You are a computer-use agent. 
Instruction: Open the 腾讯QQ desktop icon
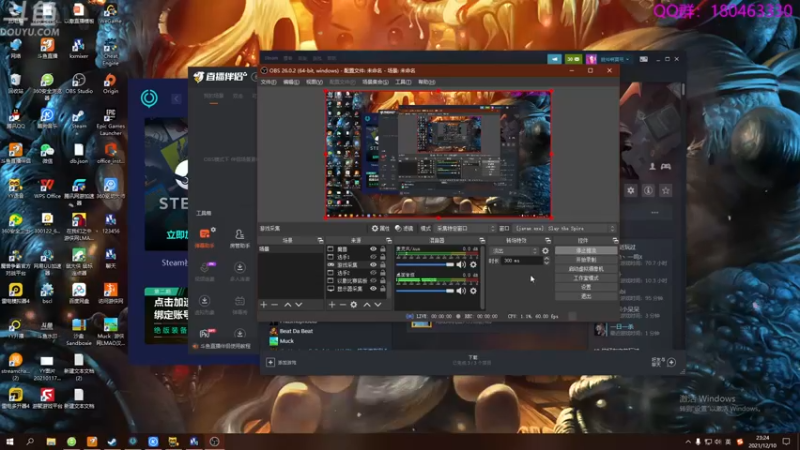point(15,119)
